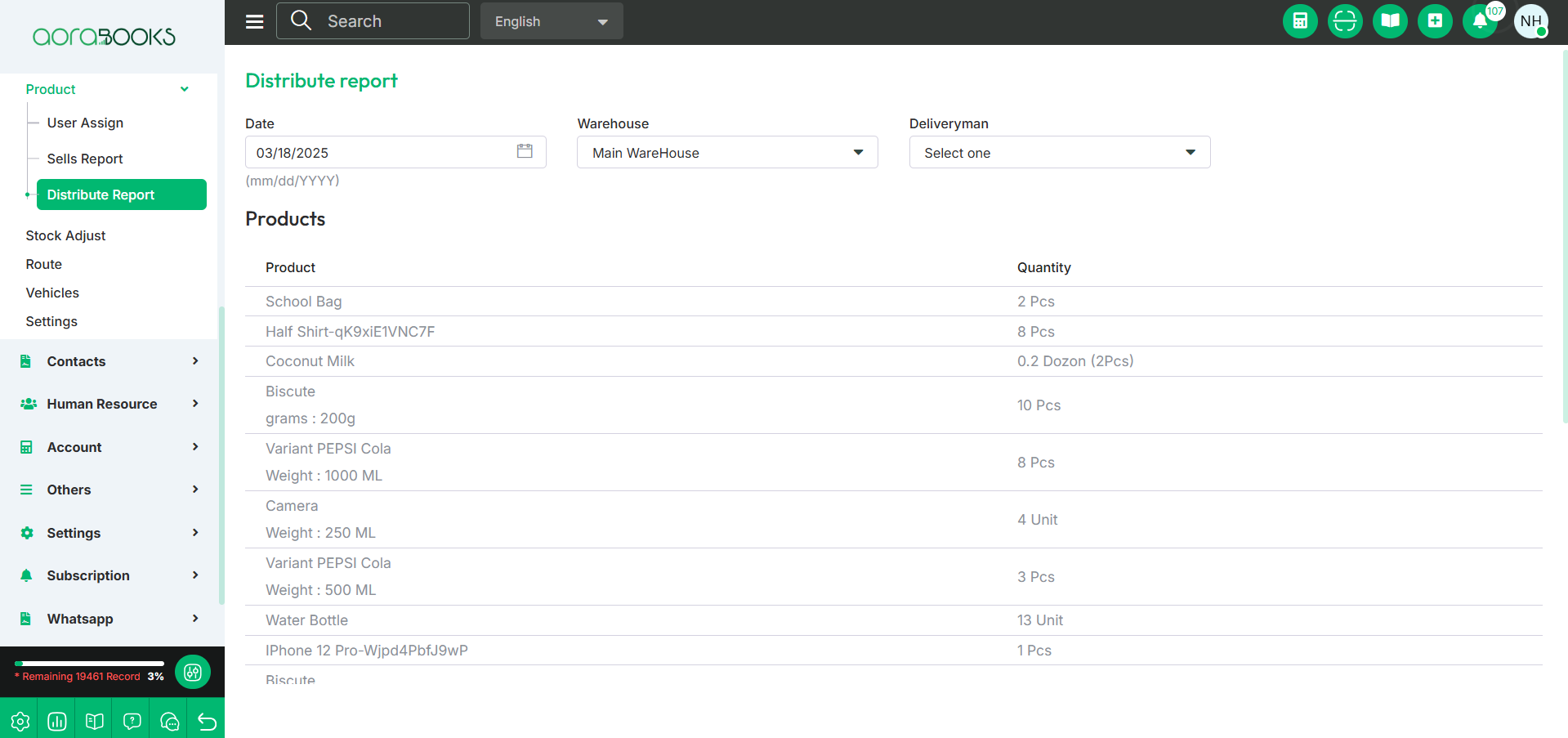Click the Account calculator sidebar icon
The width and height of the screenshot is (1568, 738).
[26, 447]
